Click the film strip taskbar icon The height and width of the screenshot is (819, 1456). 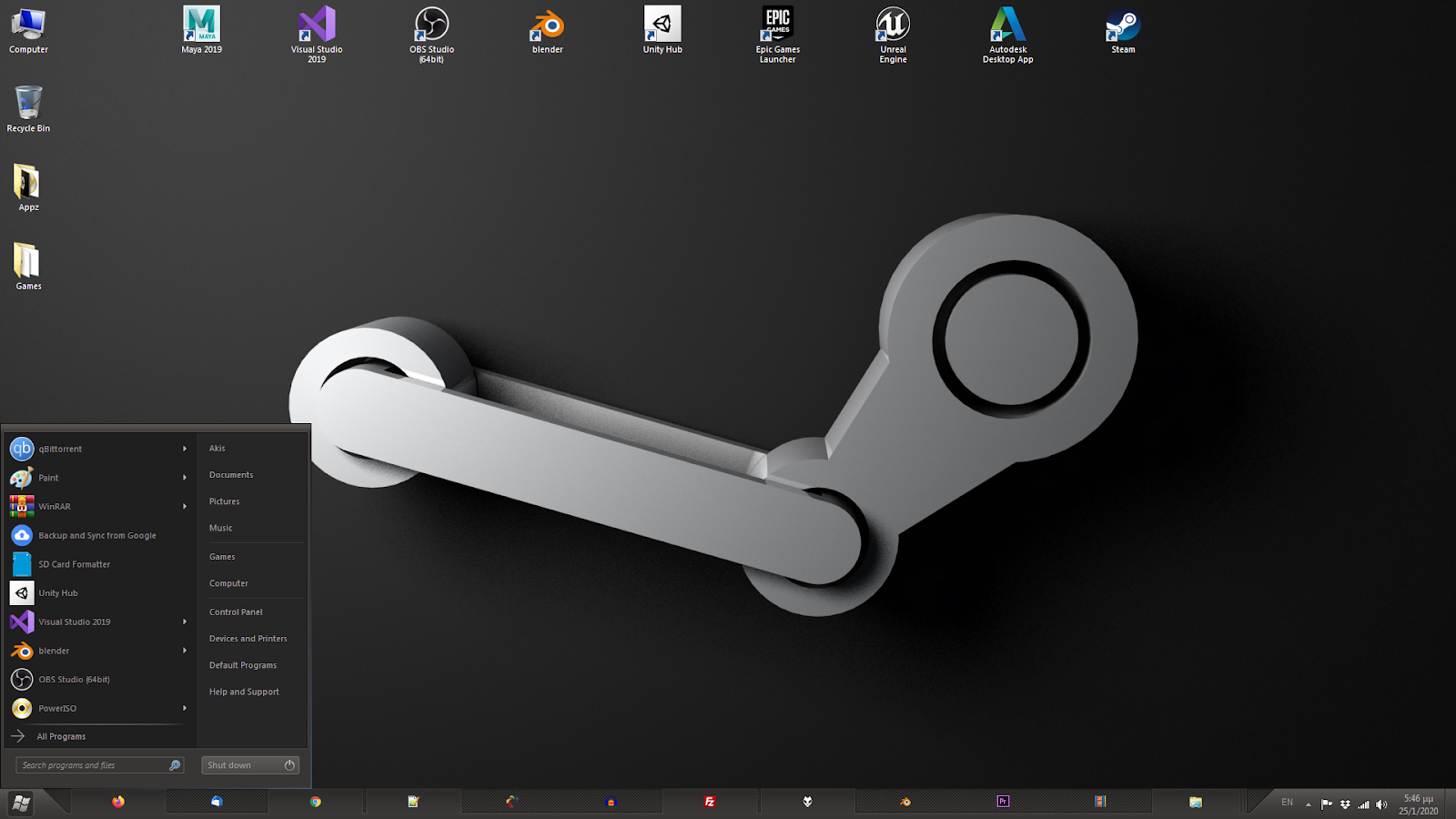[1100, 802]
